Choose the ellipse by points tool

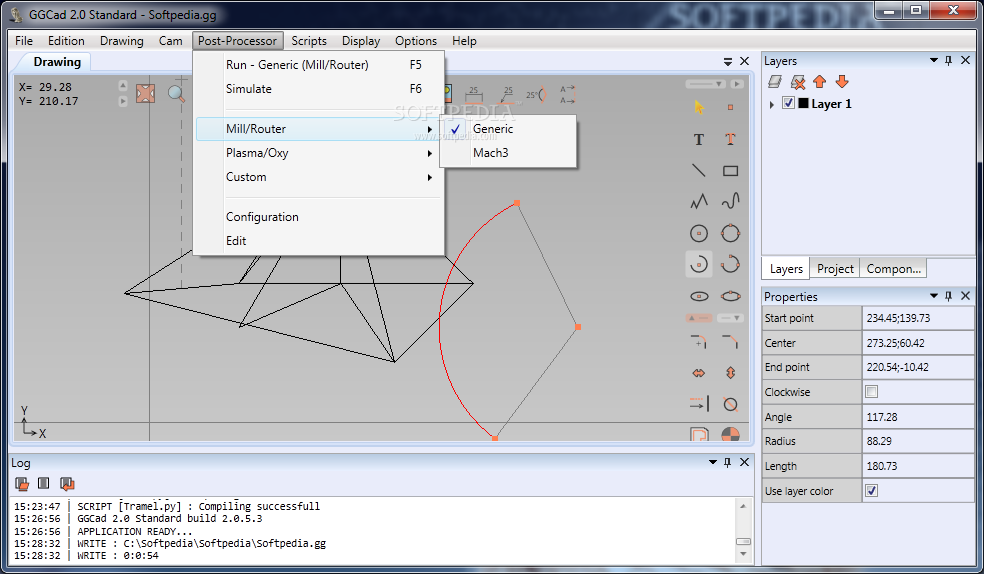[x=730, y=296]
